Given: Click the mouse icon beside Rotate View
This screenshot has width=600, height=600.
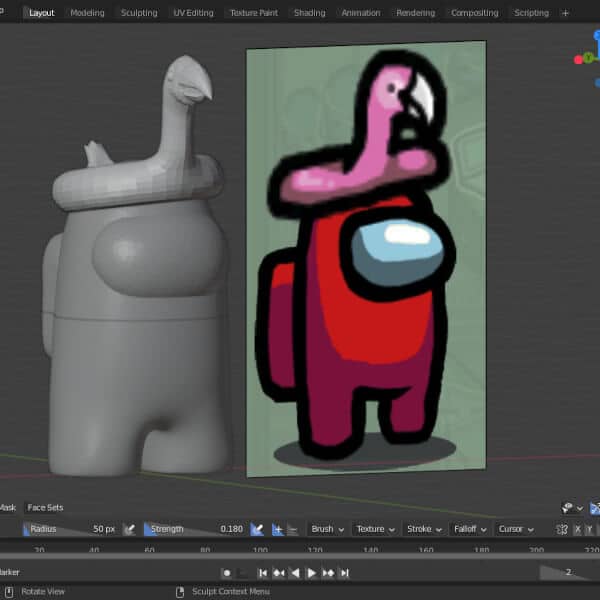Looking at the screenshot, I should tap(9, 592).
